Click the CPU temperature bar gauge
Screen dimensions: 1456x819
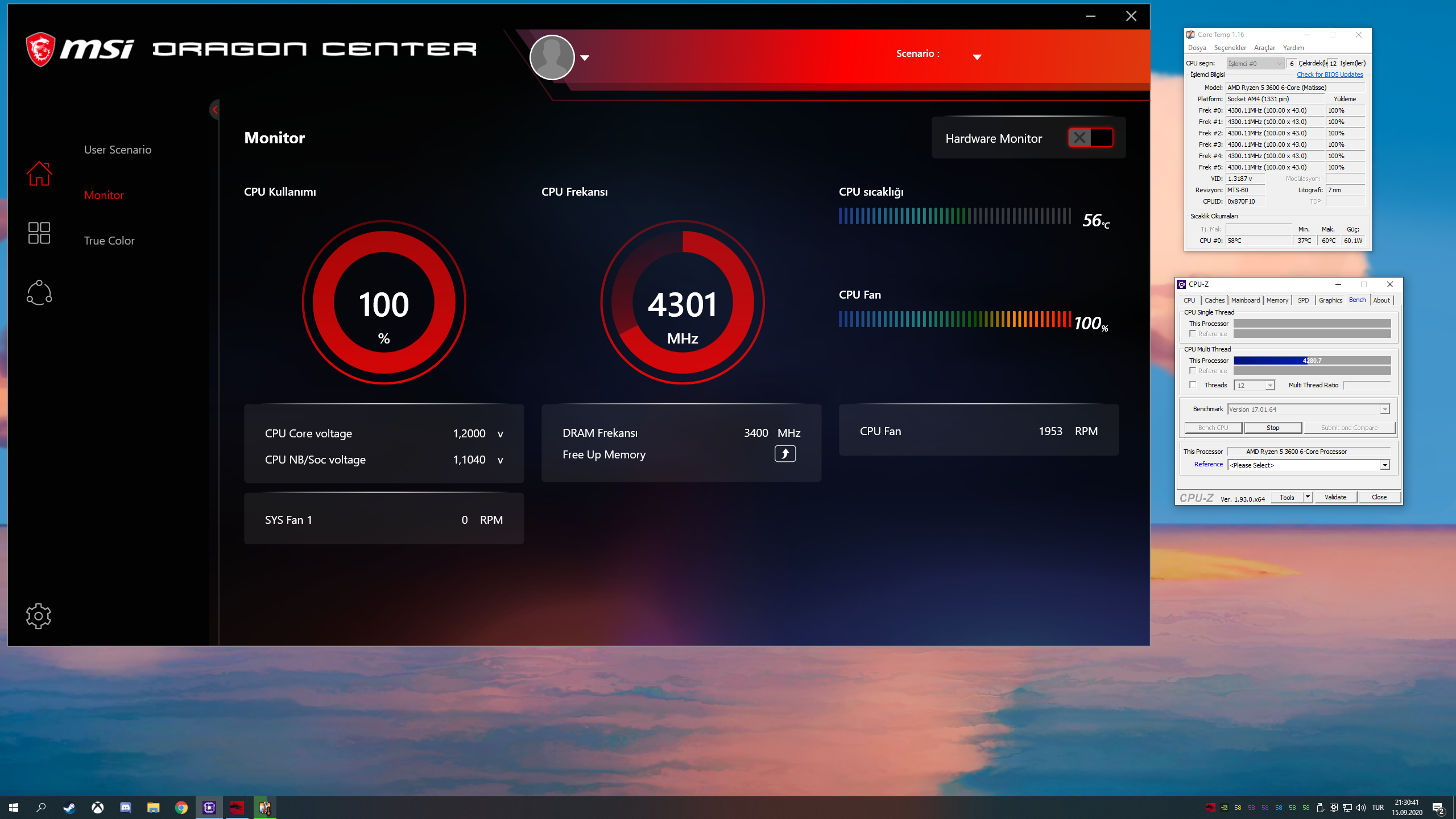(955, 216)
